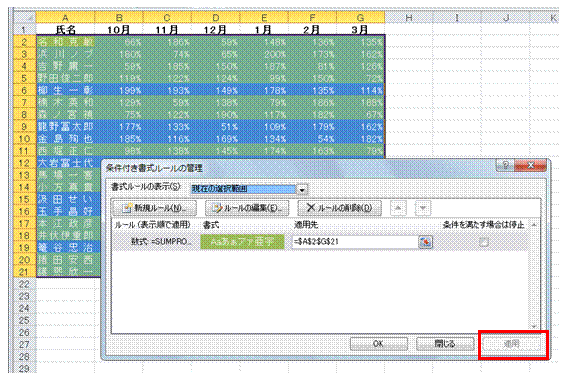The height and width of the screenshot is (379, 567).
Task: Click the OK button
Action: coord(379,344)
